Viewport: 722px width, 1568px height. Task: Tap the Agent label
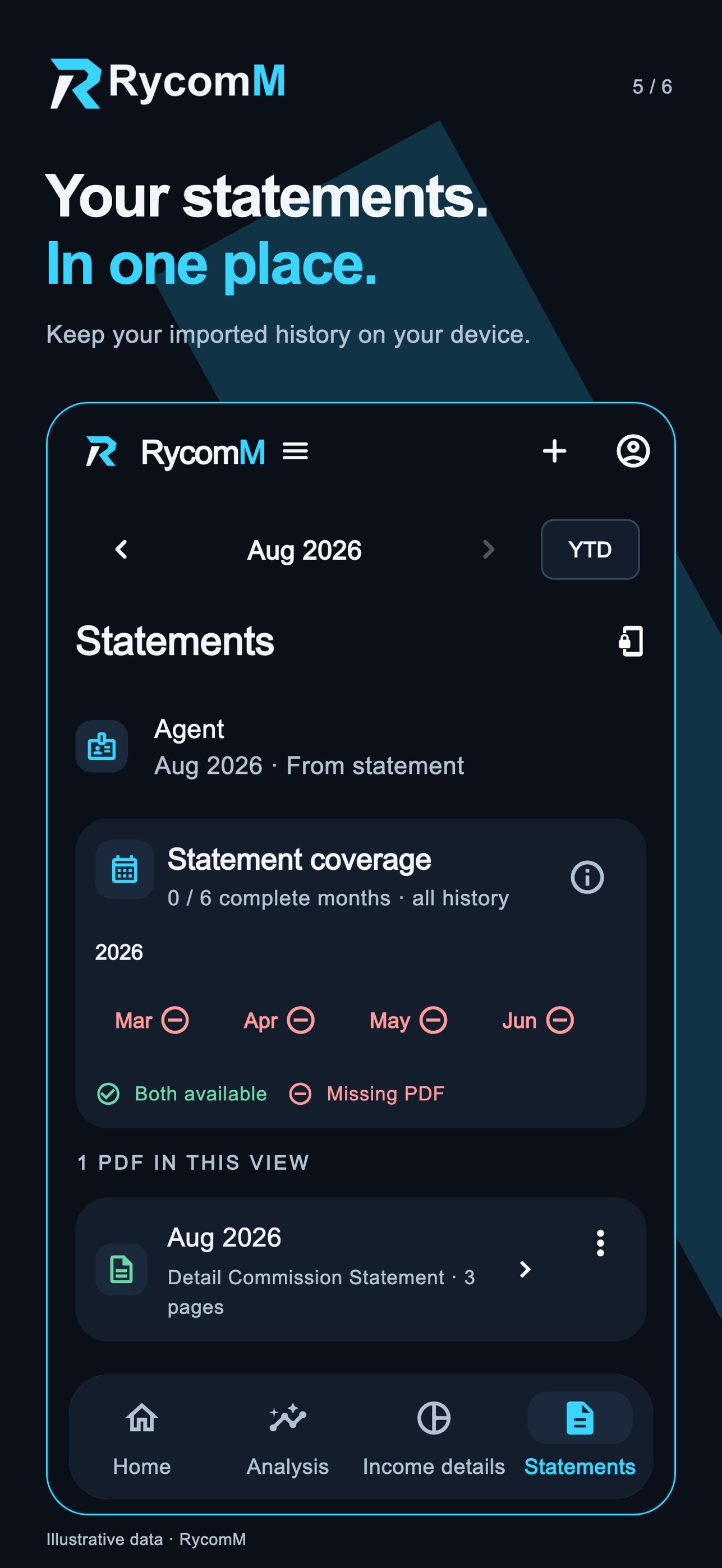coord(189,729)
